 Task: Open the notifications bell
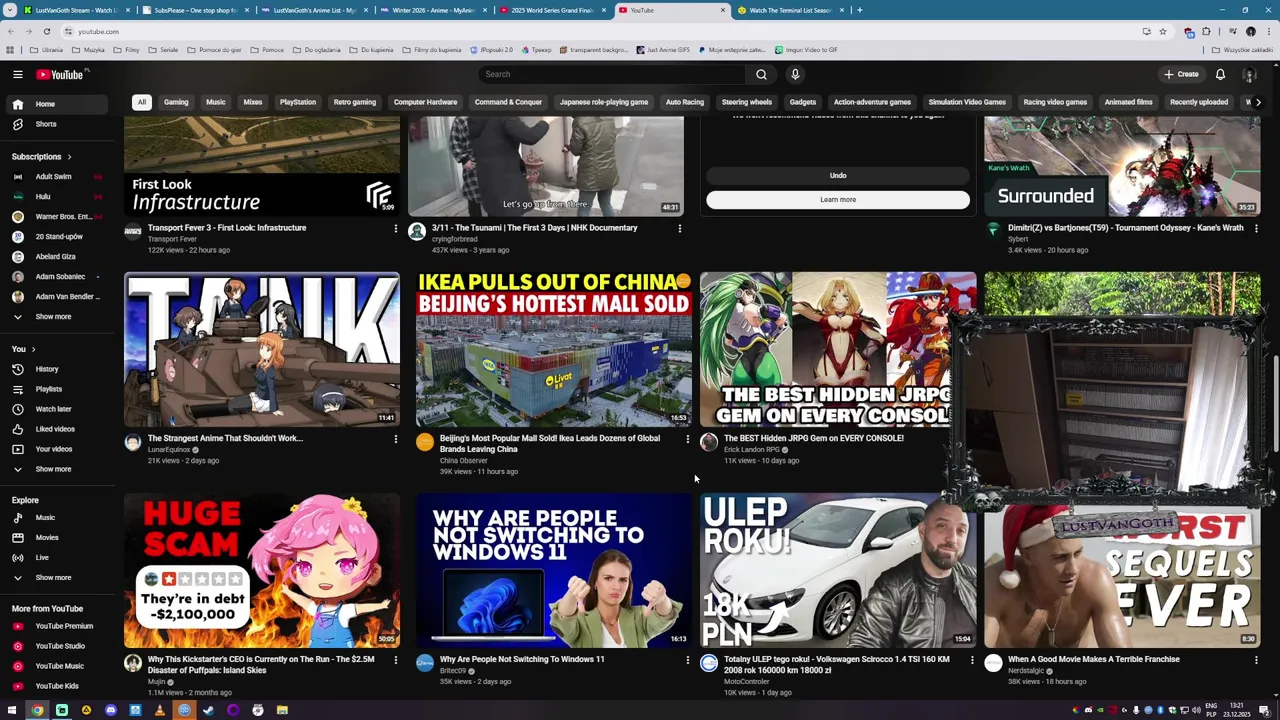(1220, 74)
